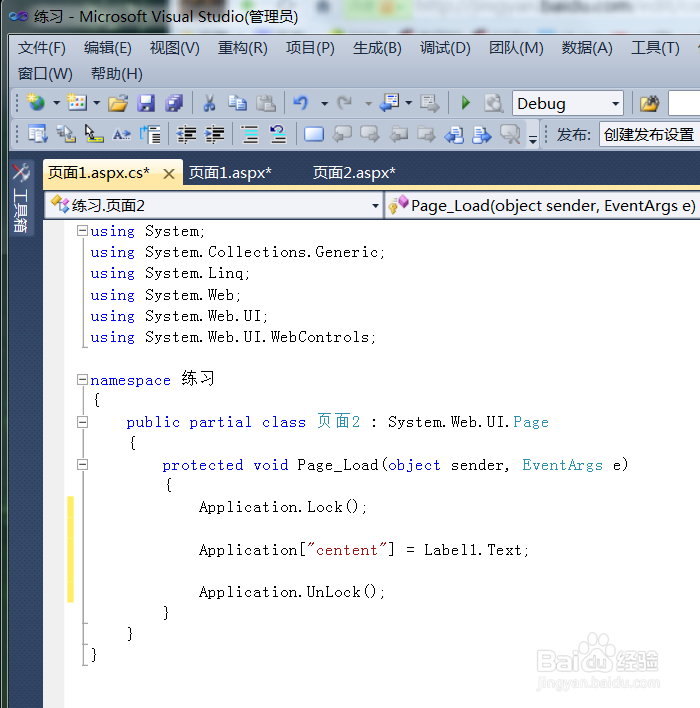This screenshot has width=700, height=708.
Task: Click the binoculars folder Find icon
Action: [x=649, y=103]
